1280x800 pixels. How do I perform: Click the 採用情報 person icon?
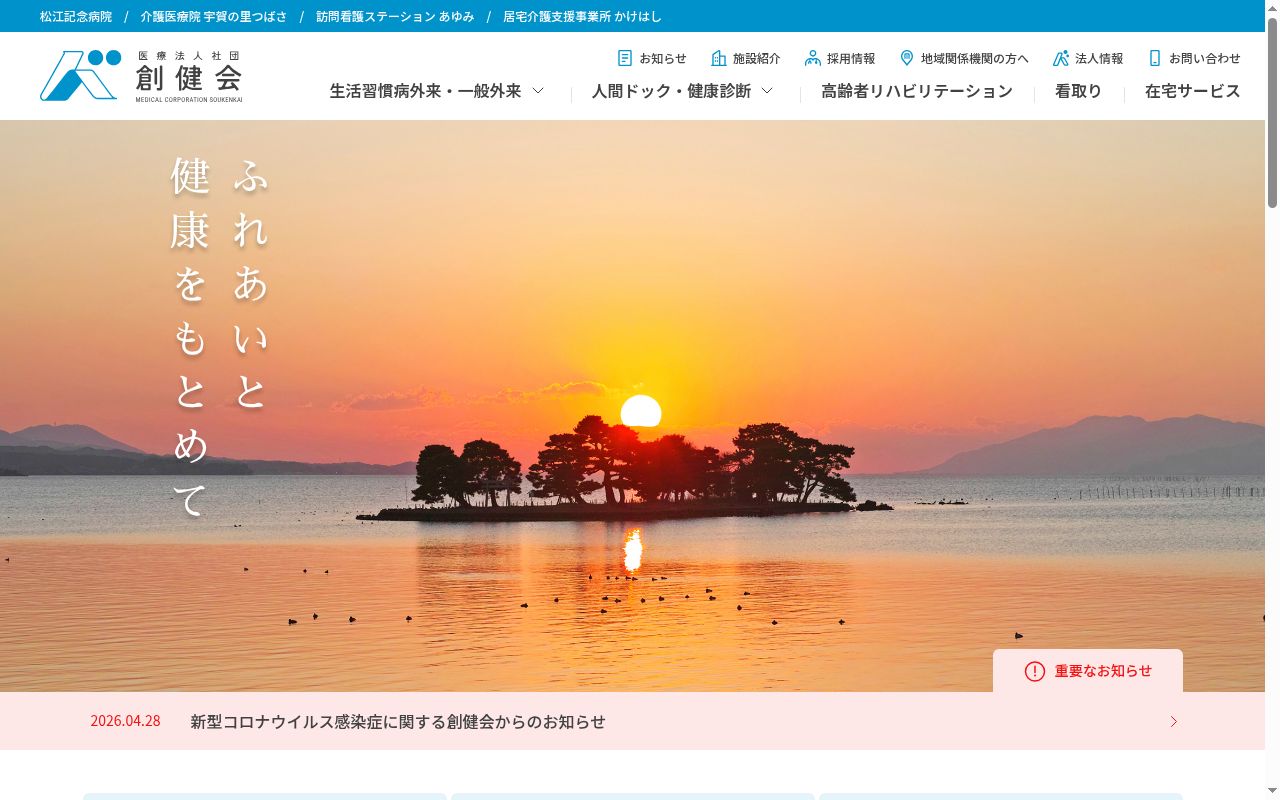pyautogui.click(x=812, y=58)
